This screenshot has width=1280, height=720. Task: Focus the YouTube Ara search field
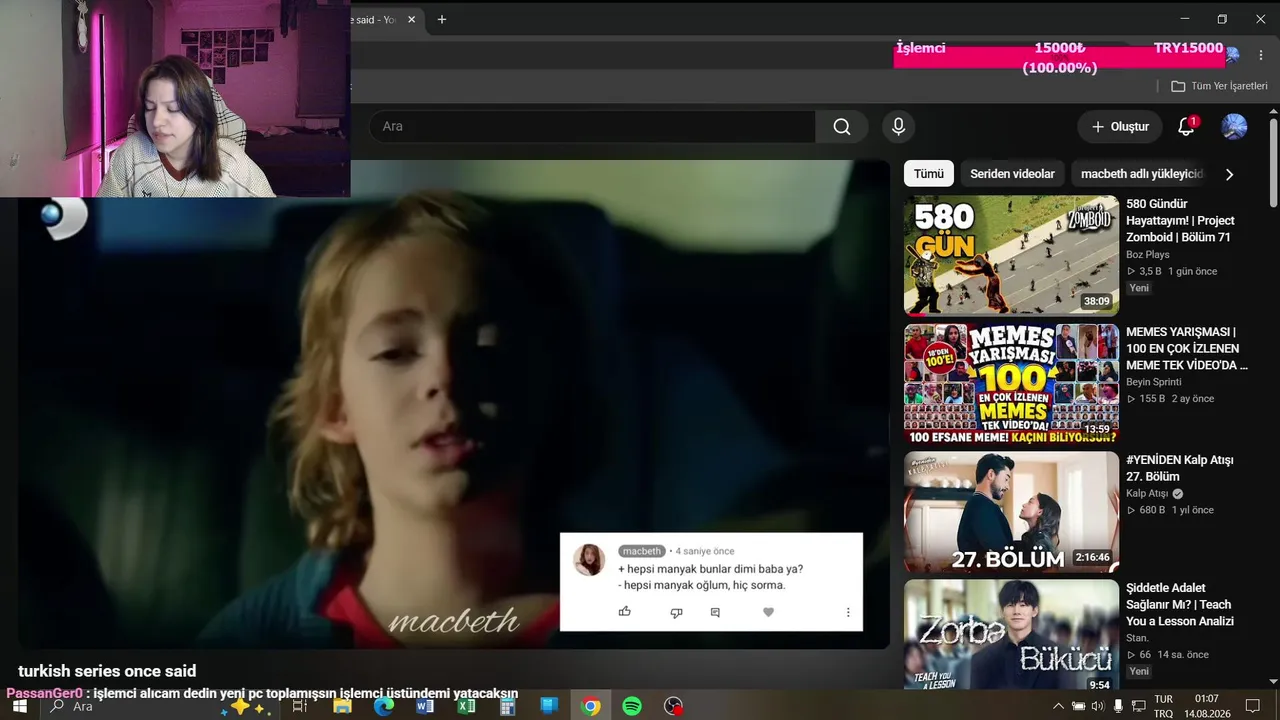(592, 127)
